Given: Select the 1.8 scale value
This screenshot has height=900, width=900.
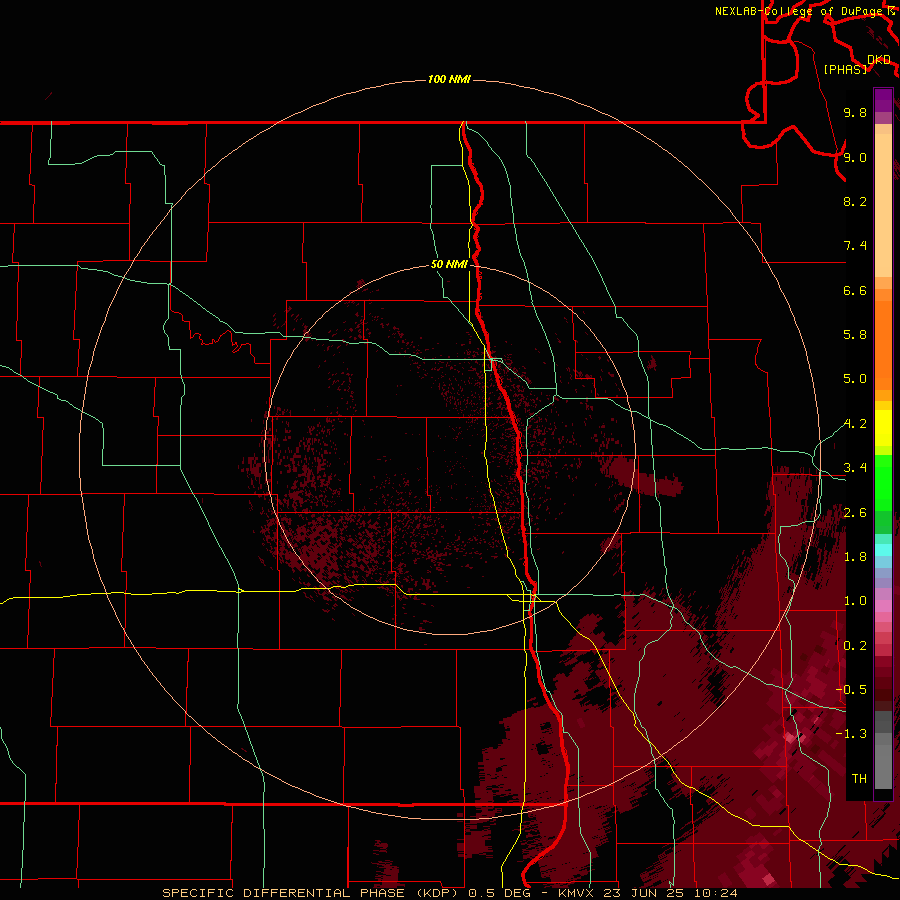Looking at the screenshot, I should click(855, 557).
